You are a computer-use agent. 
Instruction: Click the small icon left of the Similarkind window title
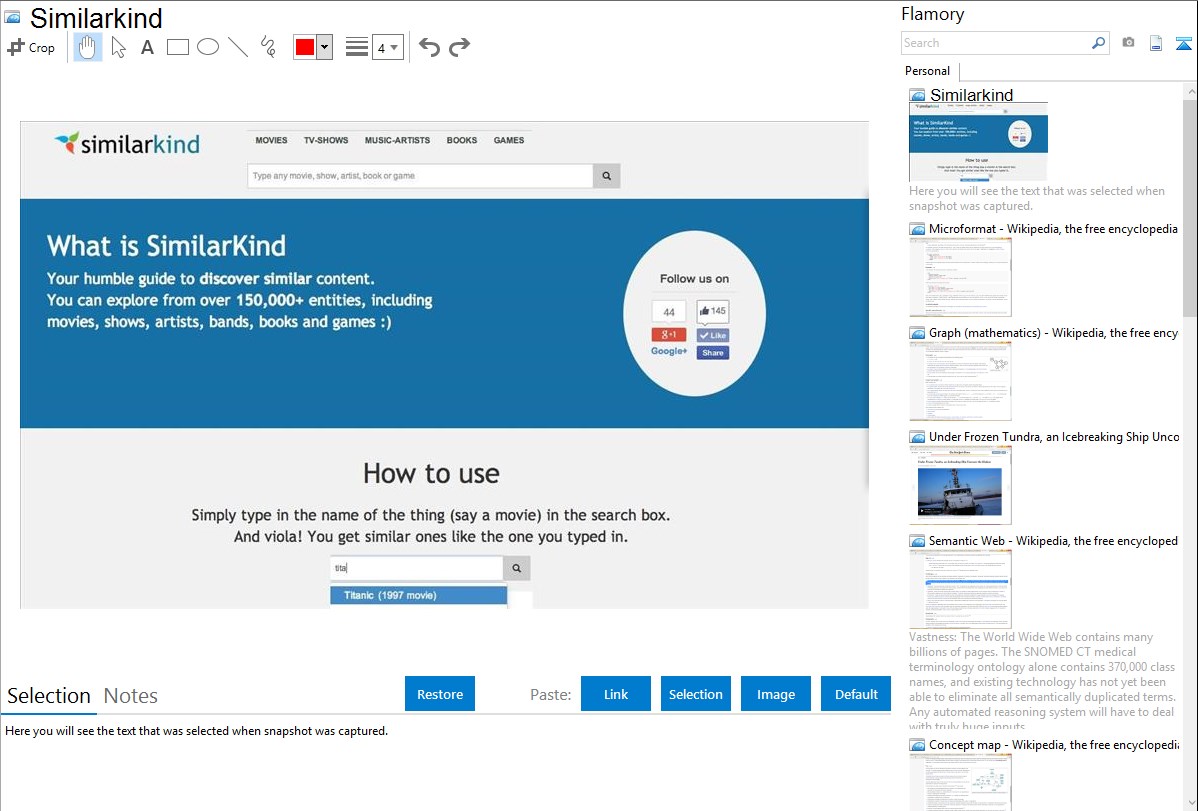12,17
